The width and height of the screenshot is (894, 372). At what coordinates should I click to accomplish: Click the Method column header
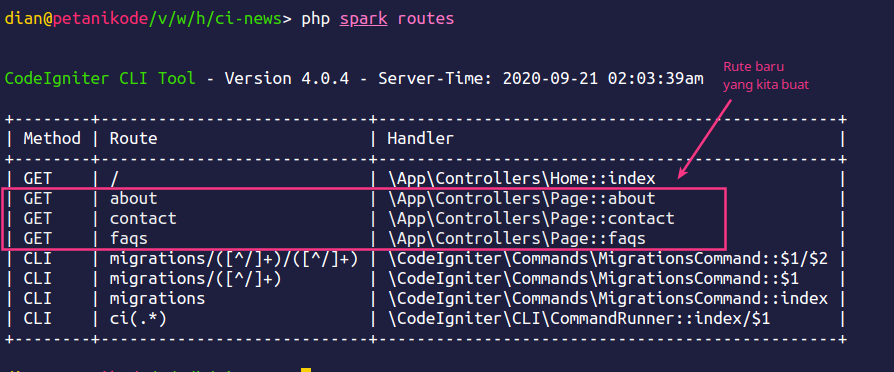52,138
